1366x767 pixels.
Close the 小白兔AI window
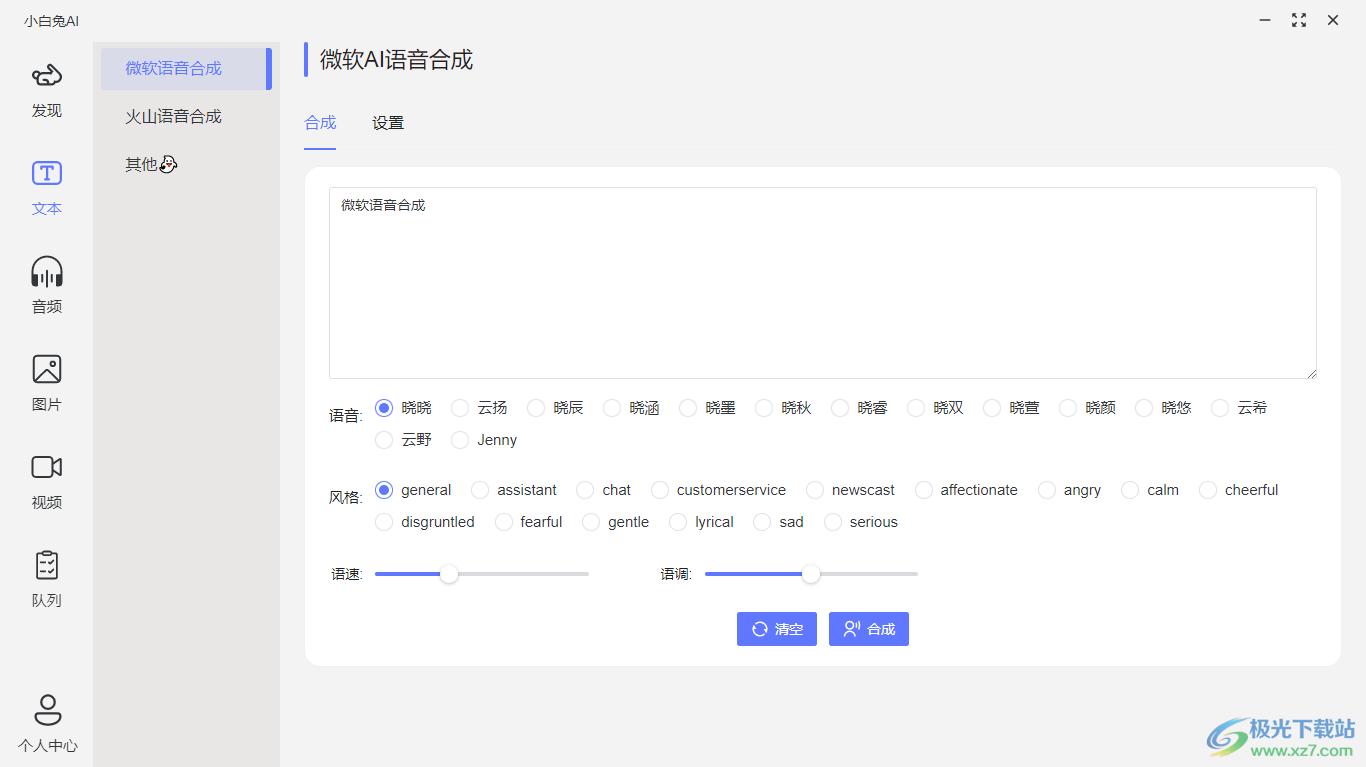pos(1333,20)
